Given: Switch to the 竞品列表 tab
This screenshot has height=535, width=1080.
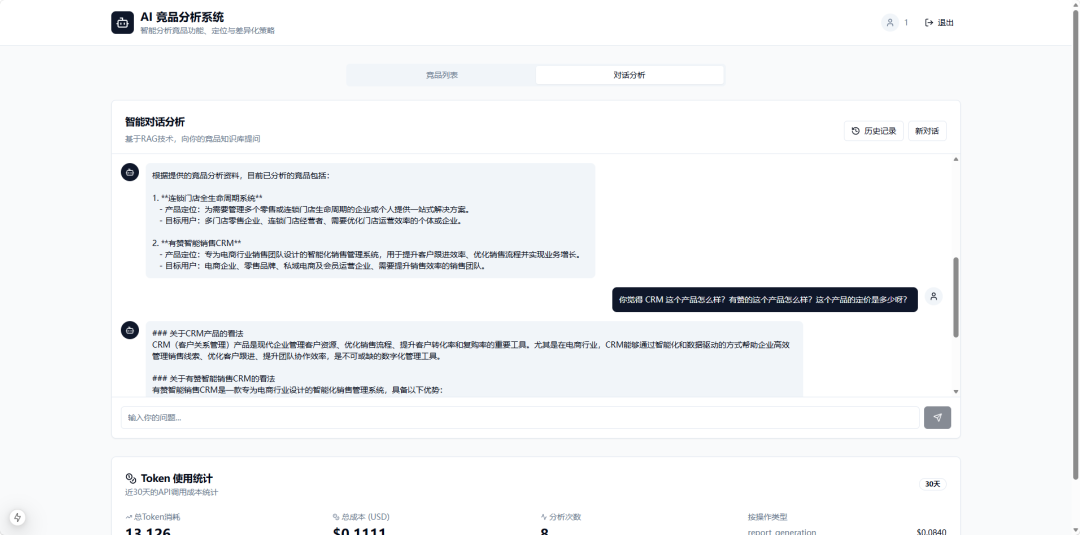Looking at the screenshot, I should pyautogui.click(x=441, y=75).
